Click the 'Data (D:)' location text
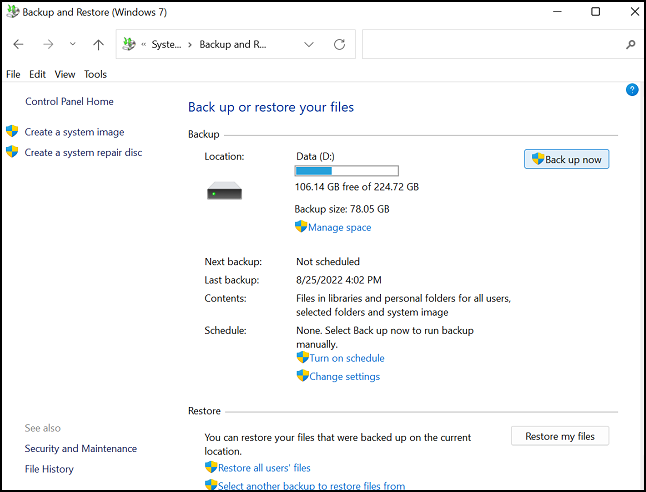The width and height of the screenshot is (646, 492). coord(315,156)
